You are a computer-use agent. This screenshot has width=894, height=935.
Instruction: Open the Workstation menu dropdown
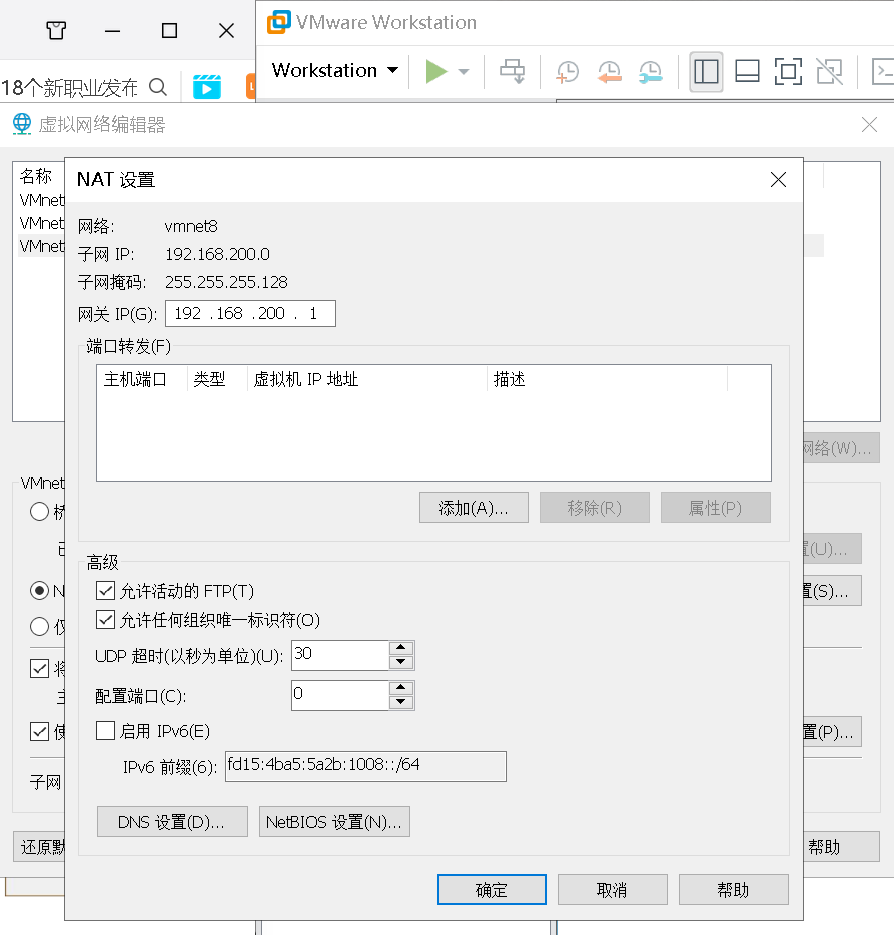(335, 70)
